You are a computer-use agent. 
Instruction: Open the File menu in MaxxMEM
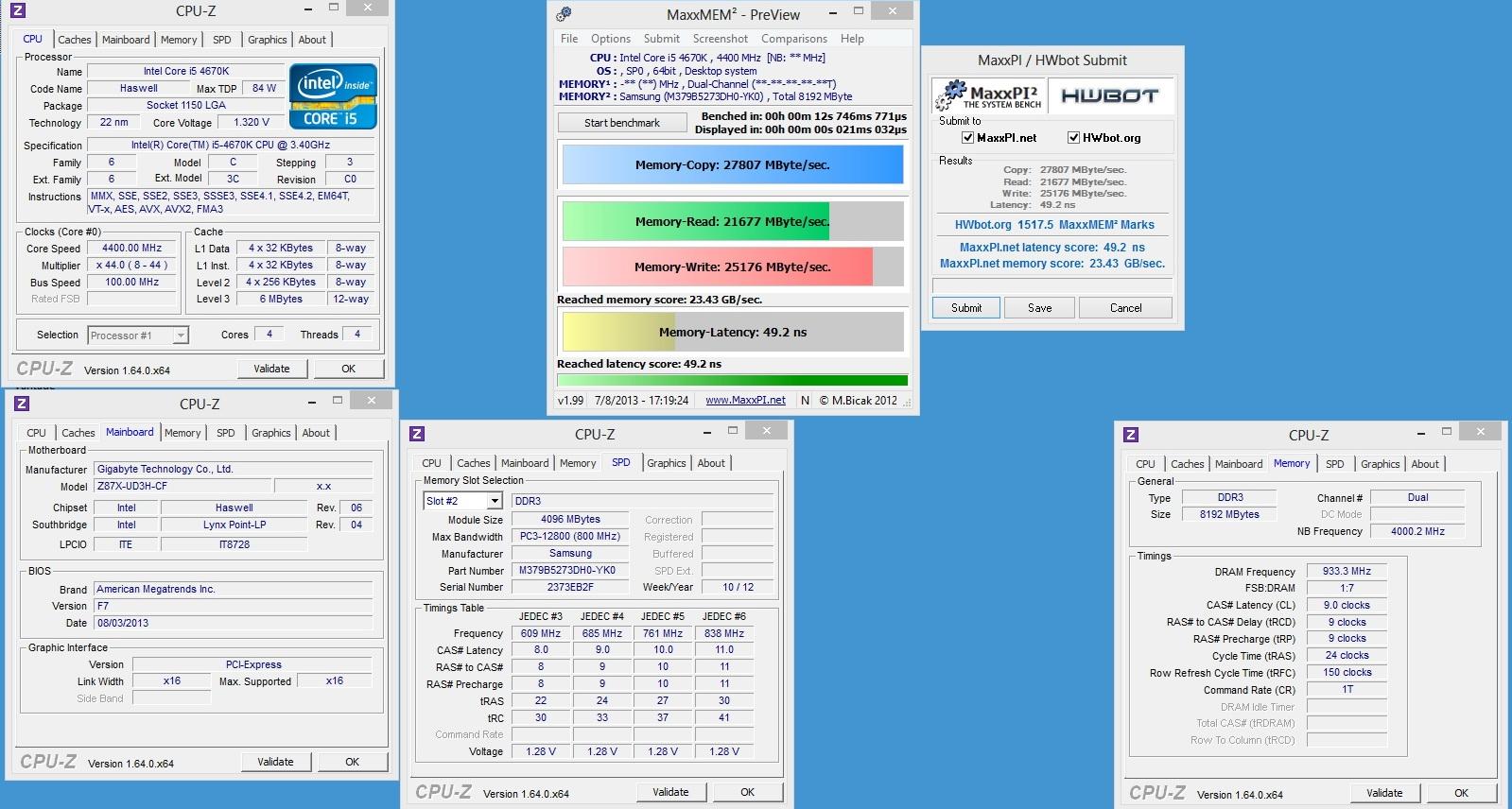point(569,39)
